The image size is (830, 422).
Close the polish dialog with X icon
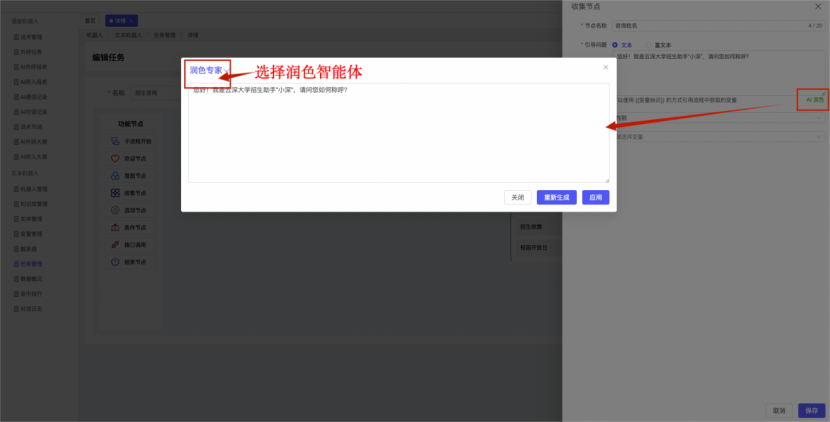605,67
